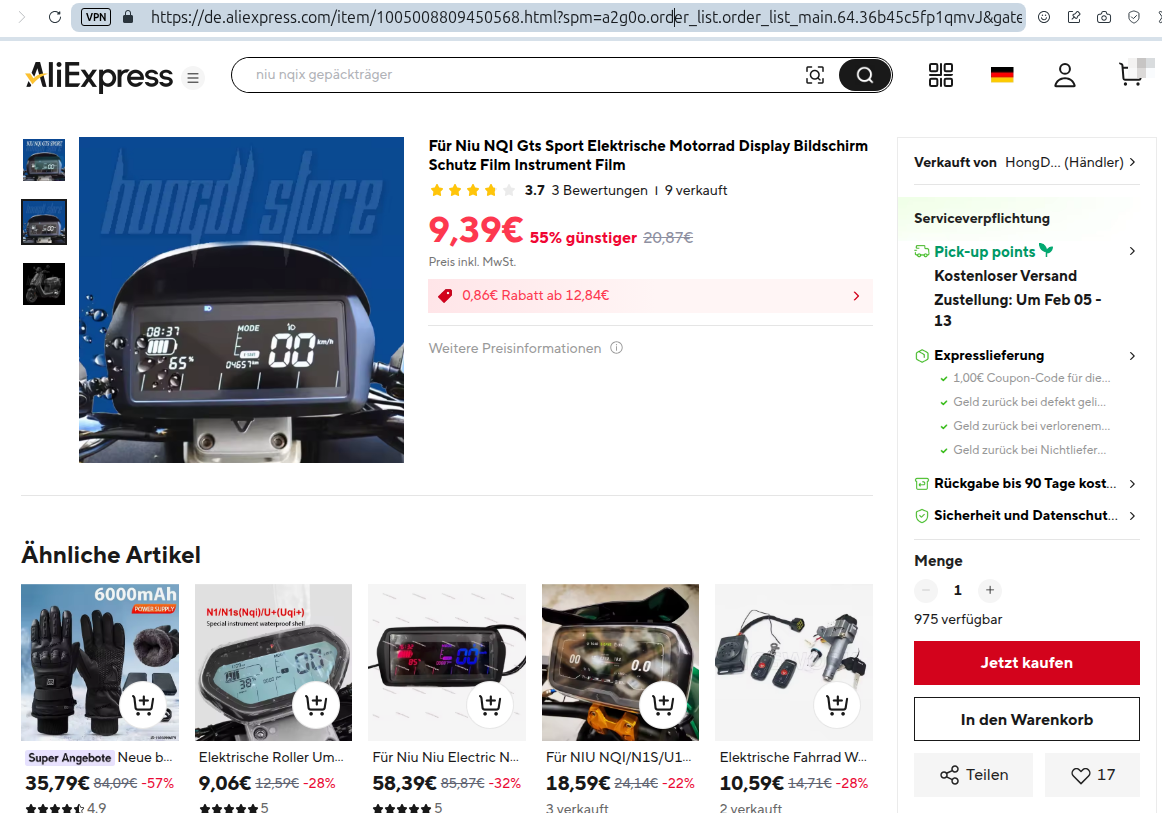Open the shopping cart icon
The image size is (1162, 813).
pos(1130,75)
